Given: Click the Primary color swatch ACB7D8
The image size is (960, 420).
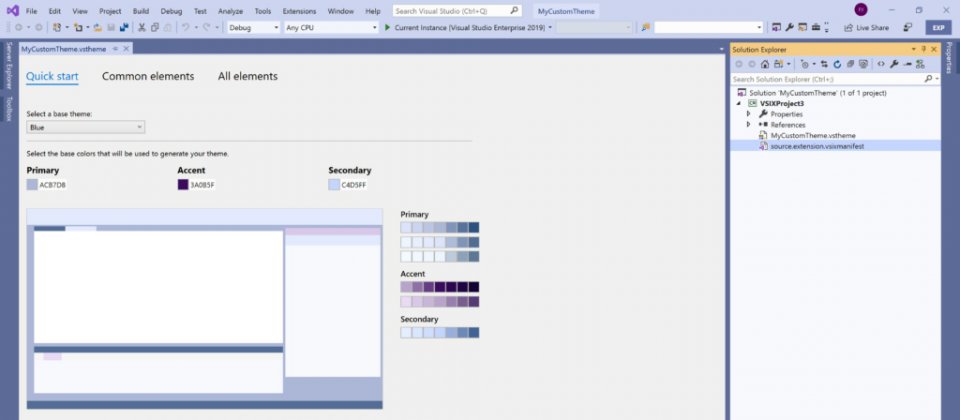Looking at the screenshot, I should point(32,185).
